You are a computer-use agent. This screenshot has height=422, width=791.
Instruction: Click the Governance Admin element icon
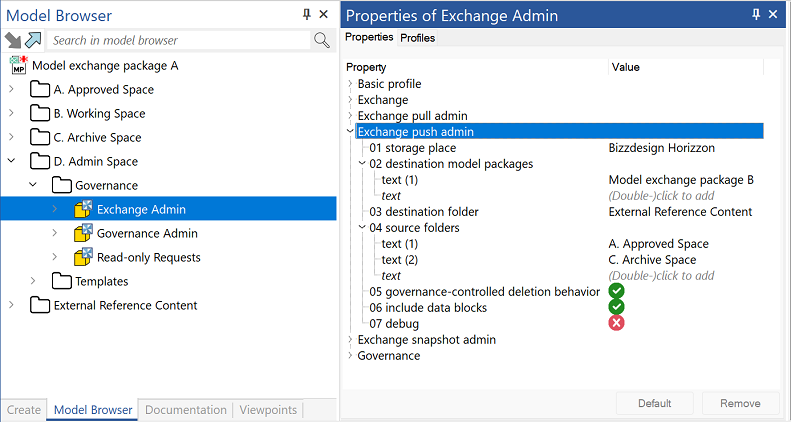pyautogui.click(x=83, y=233)
